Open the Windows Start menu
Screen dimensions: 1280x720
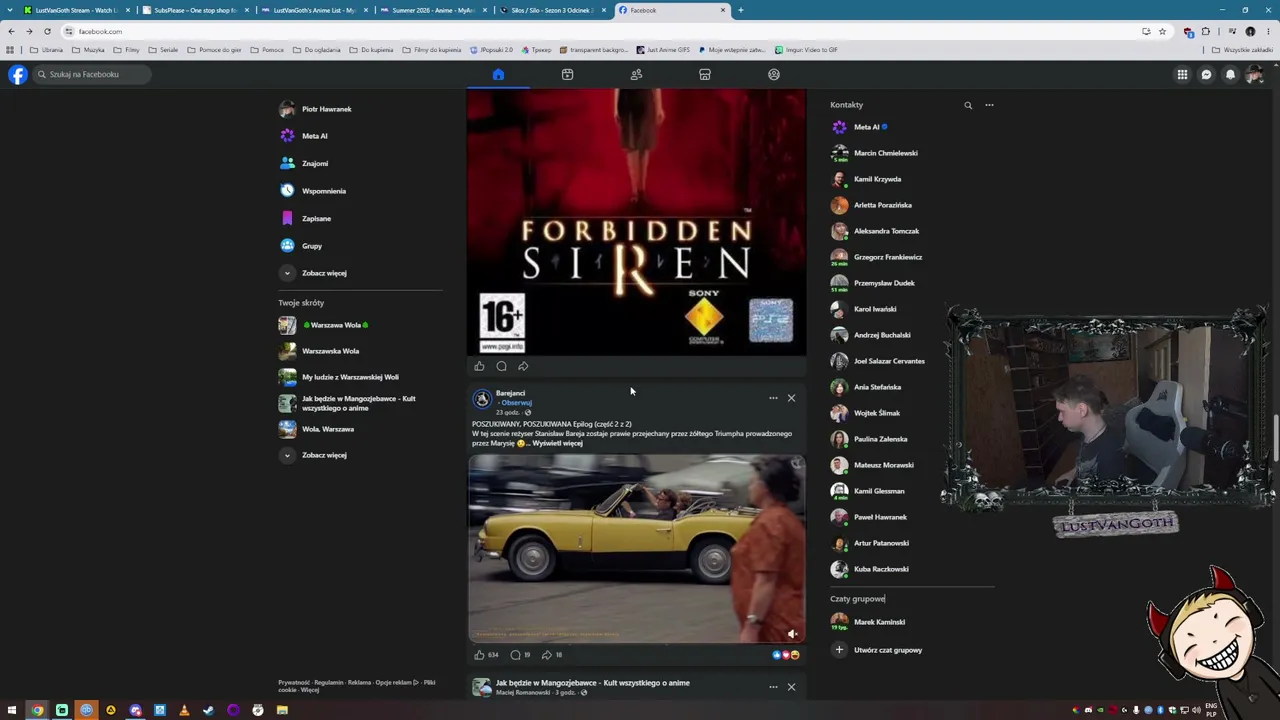(x=12, y=710)
